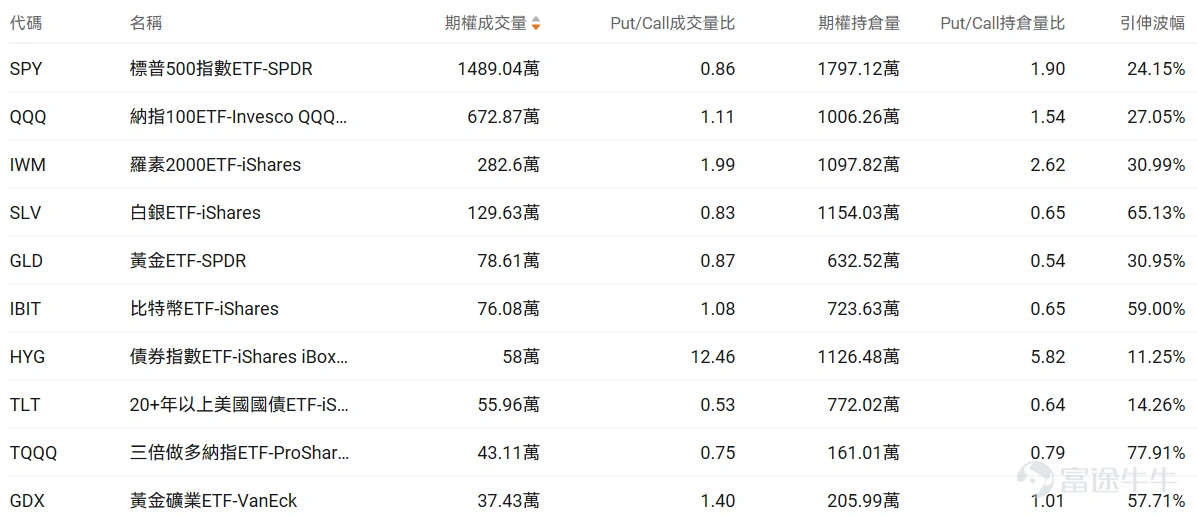Sort table by 引伸波幅 header
The image size is (1197, 516).
[1152, 24]
